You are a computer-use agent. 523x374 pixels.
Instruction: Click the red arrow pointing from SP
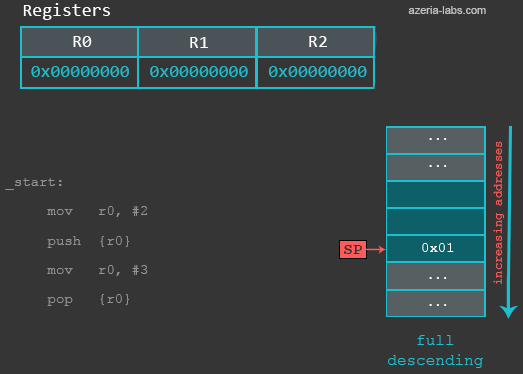coord(376,249)
